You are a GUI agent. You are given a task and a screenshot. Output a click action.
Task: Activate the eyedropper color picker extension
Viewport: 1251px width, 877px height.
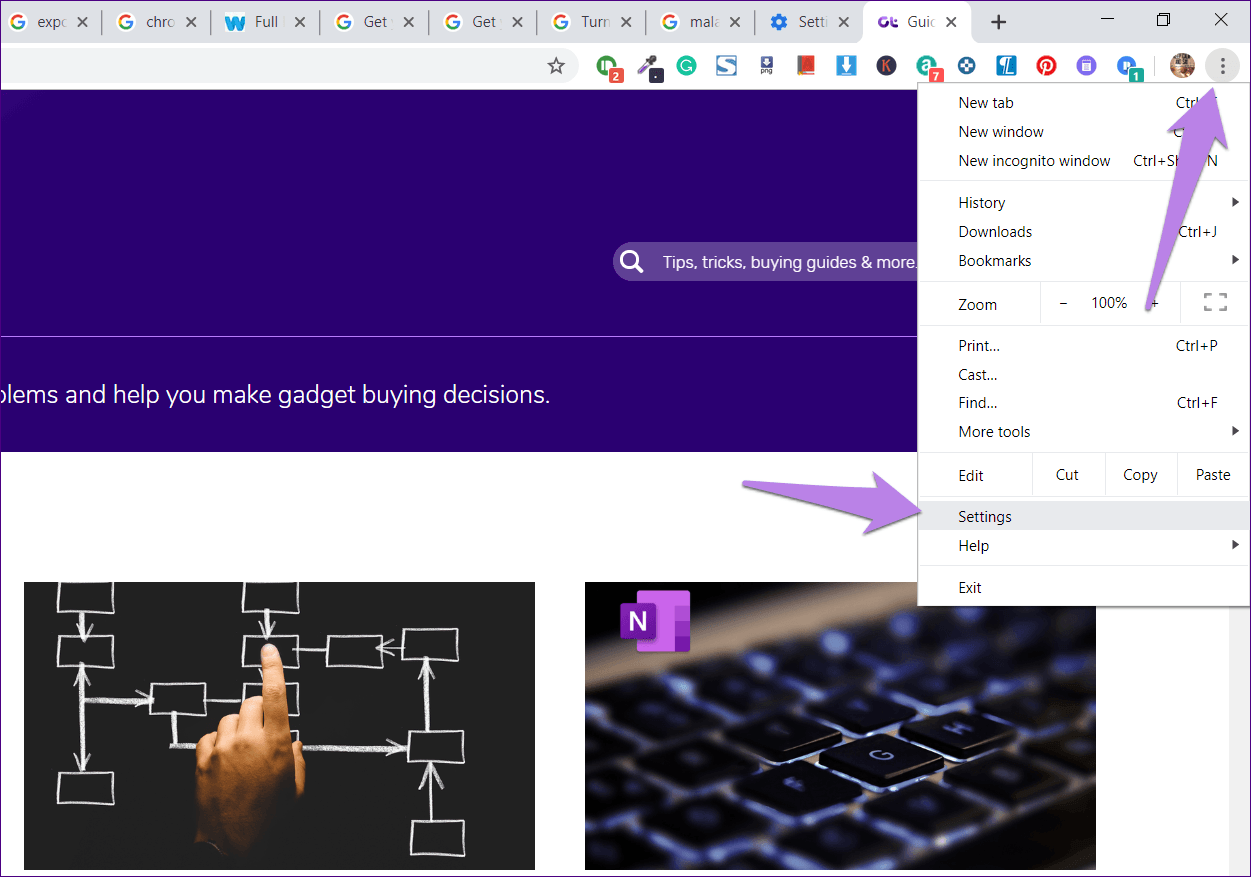(648, 67)
